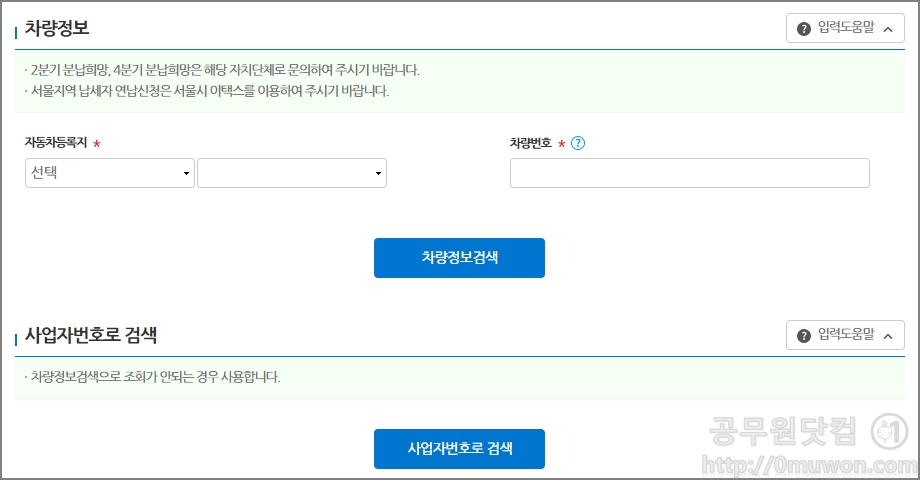
Task: Click the 서울지역 납세자 연납신청 notice line
Action: pos(207,91)
